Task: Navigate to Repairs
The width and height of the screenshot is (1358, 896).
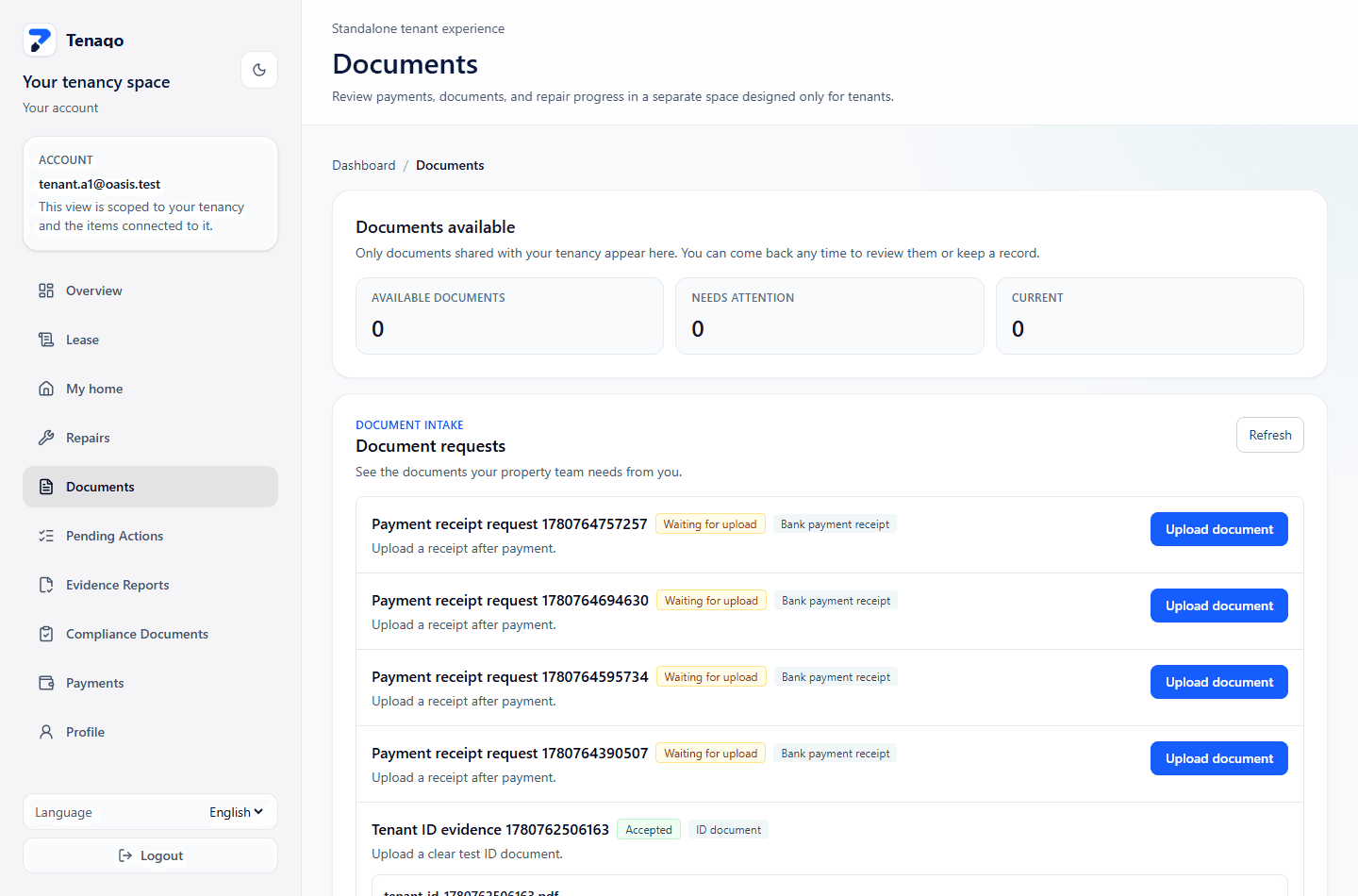Action: tap(150, 438)
